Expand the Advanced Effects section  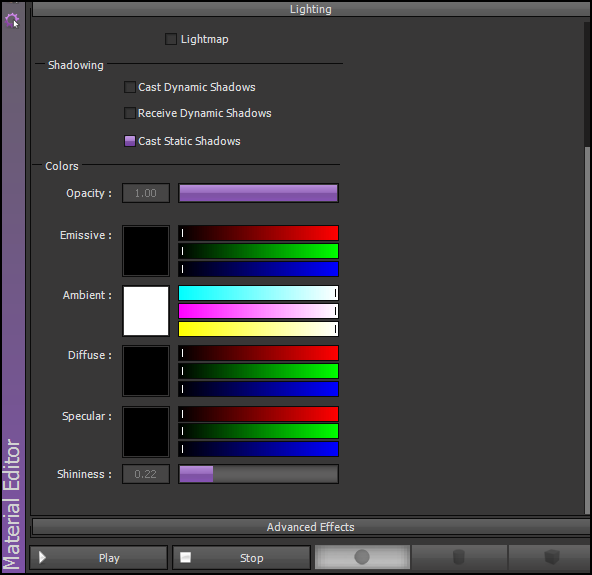(x=311, y=527)
